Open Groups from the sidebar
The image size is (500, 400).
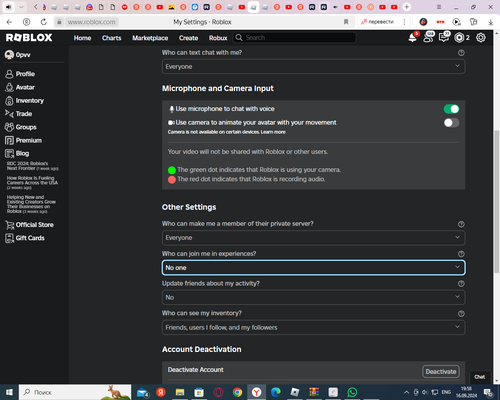[x=21, y=127]
